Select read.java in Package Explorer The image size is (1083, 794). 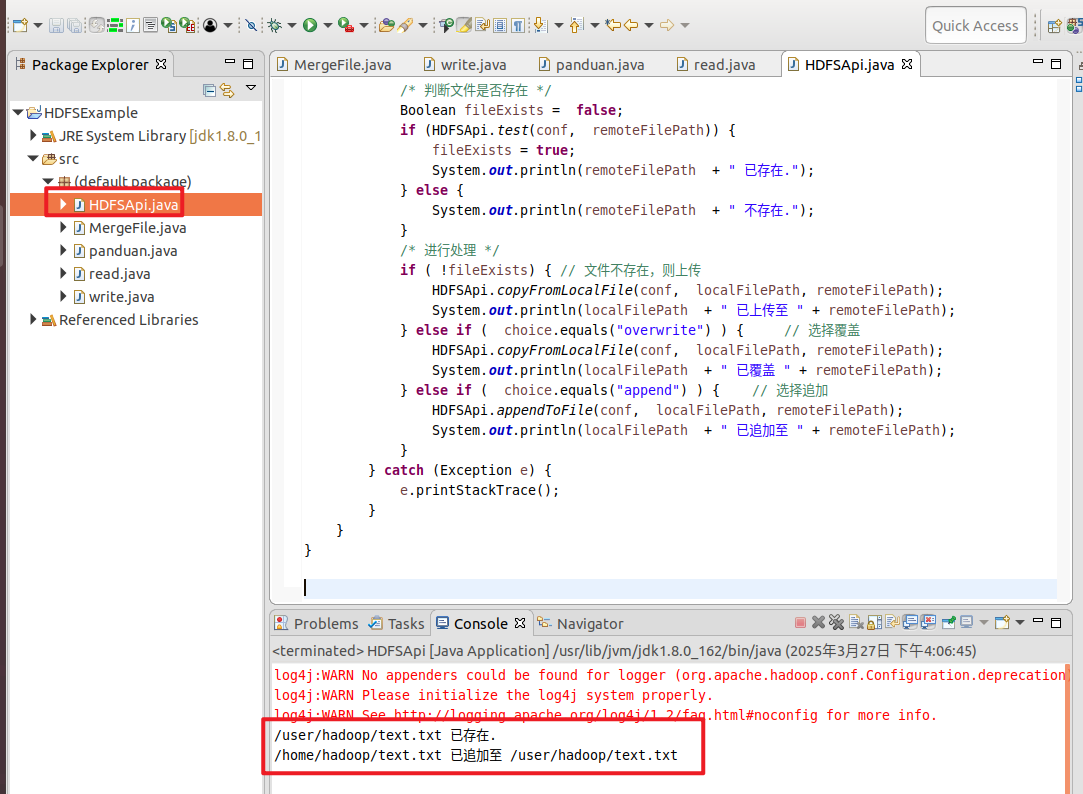coord(119,274)
